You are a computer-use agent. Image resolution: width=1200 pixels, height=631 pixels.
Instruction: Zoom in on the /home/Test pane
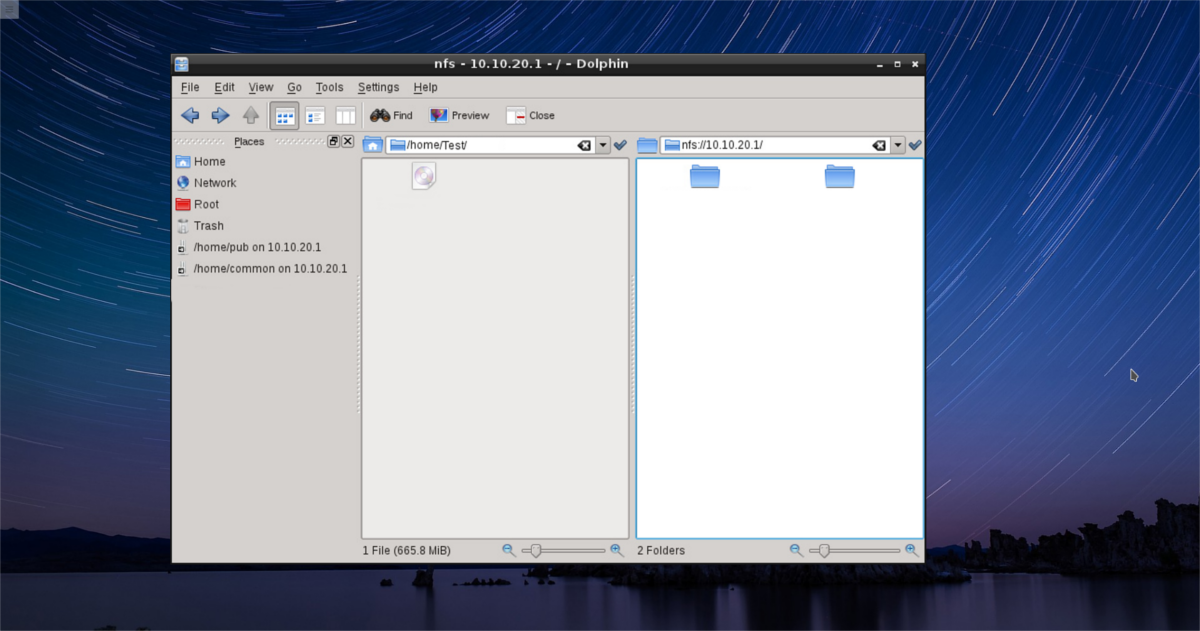click(x=616, y=550)
